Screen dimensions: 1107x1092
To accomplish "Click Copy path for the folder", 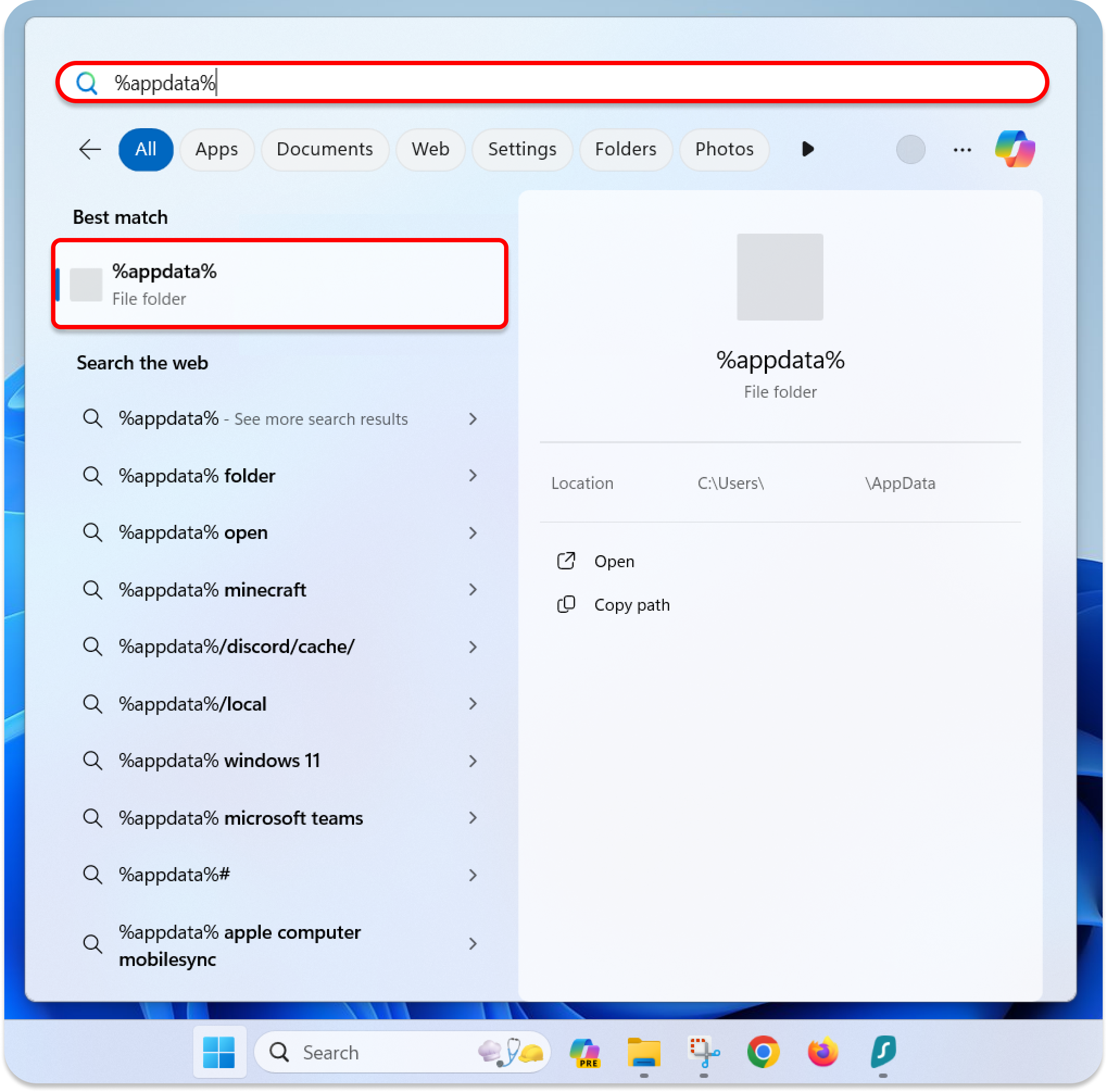I will pyautogui.click(x=631, y=605).
